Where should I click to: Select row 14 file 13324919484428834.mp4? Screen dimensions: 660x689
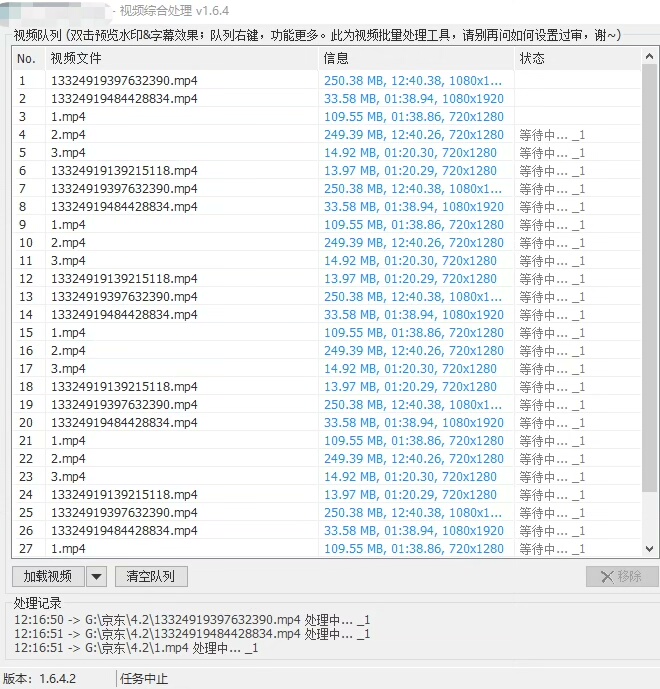pos(124,315)
